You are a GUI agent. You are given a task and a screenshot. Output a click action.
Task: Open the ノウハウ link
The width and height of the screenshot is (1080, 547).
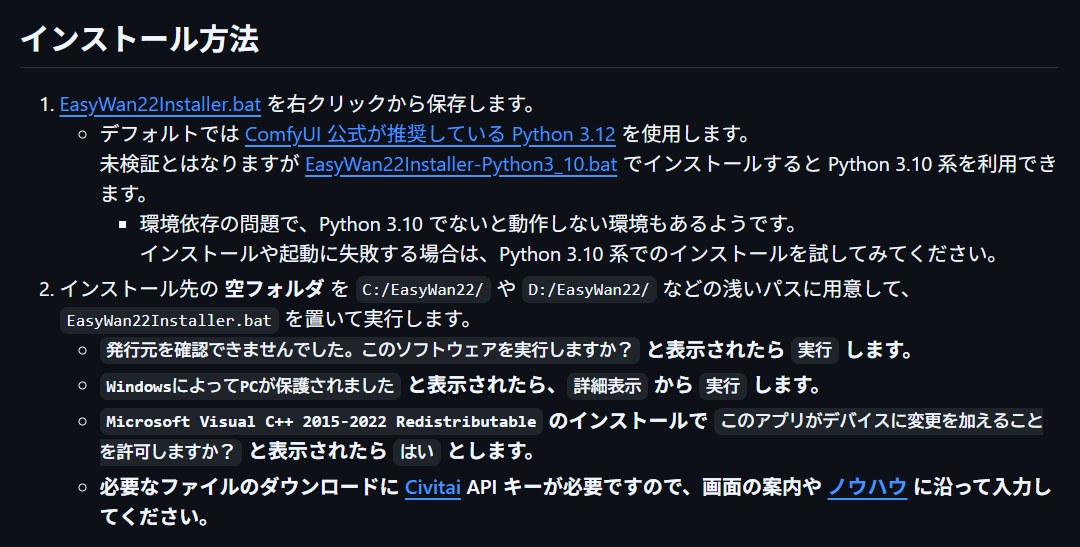click(x=867, y=488)
